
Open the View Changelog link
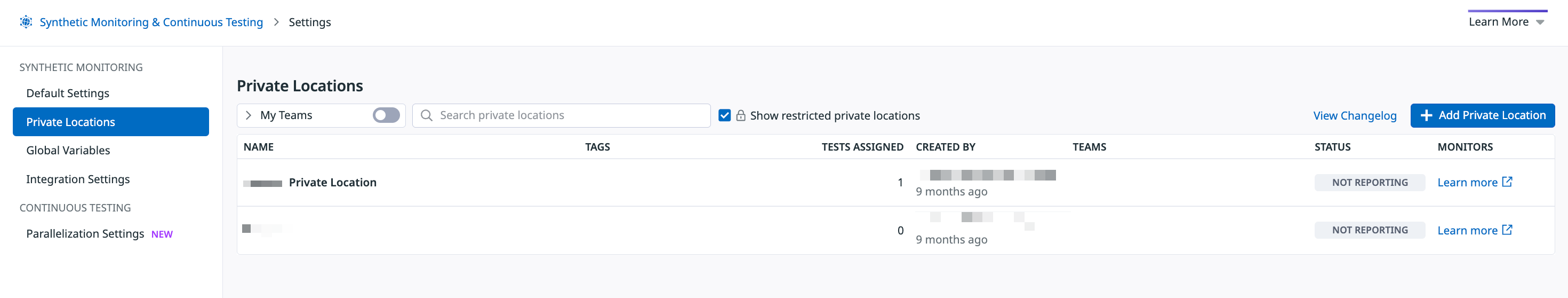coord(1354,115)
